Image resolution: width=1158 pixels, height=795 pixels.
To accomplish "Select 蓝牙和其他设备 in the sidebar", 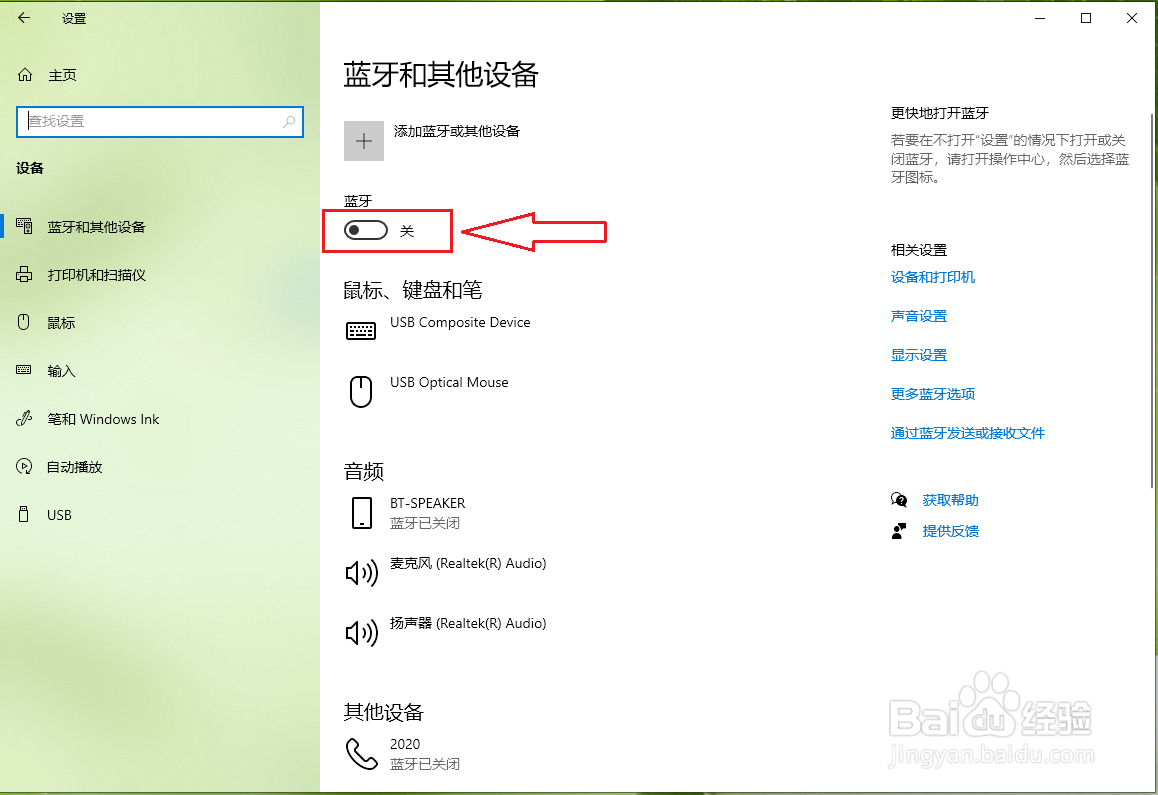I will (x=24, y=226).
